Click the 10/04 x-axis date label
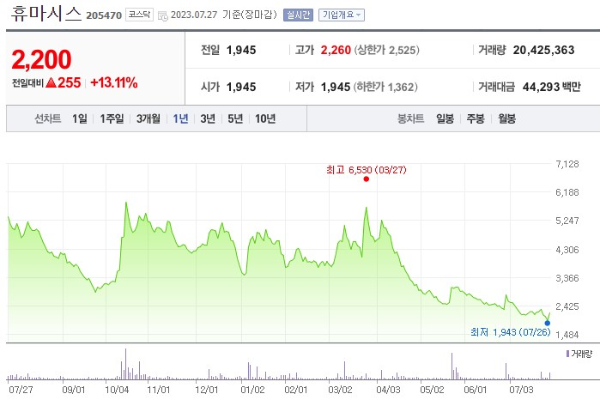600x410 pixels. 117,390
